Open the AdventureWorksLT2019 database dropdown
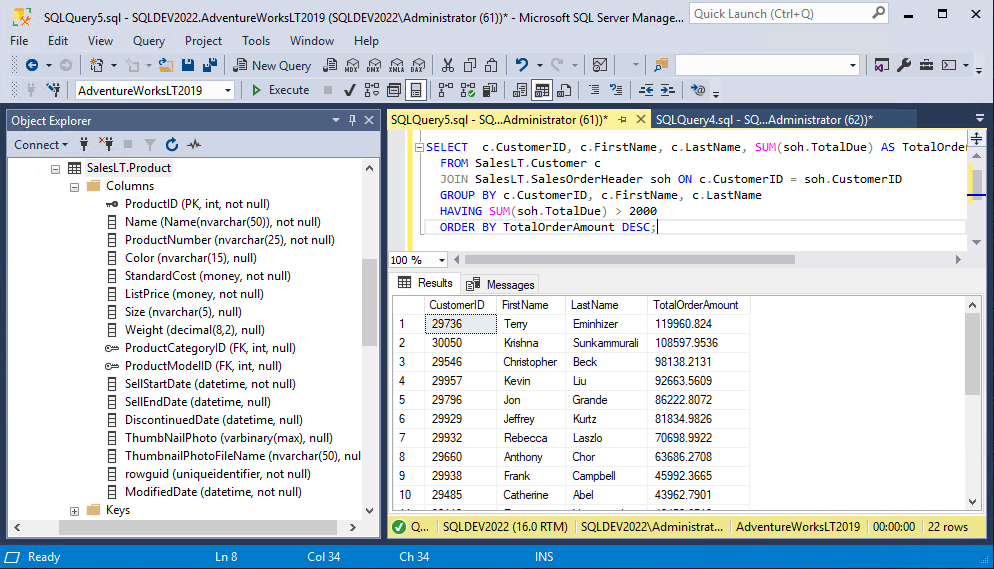 [x=228, y=91]
